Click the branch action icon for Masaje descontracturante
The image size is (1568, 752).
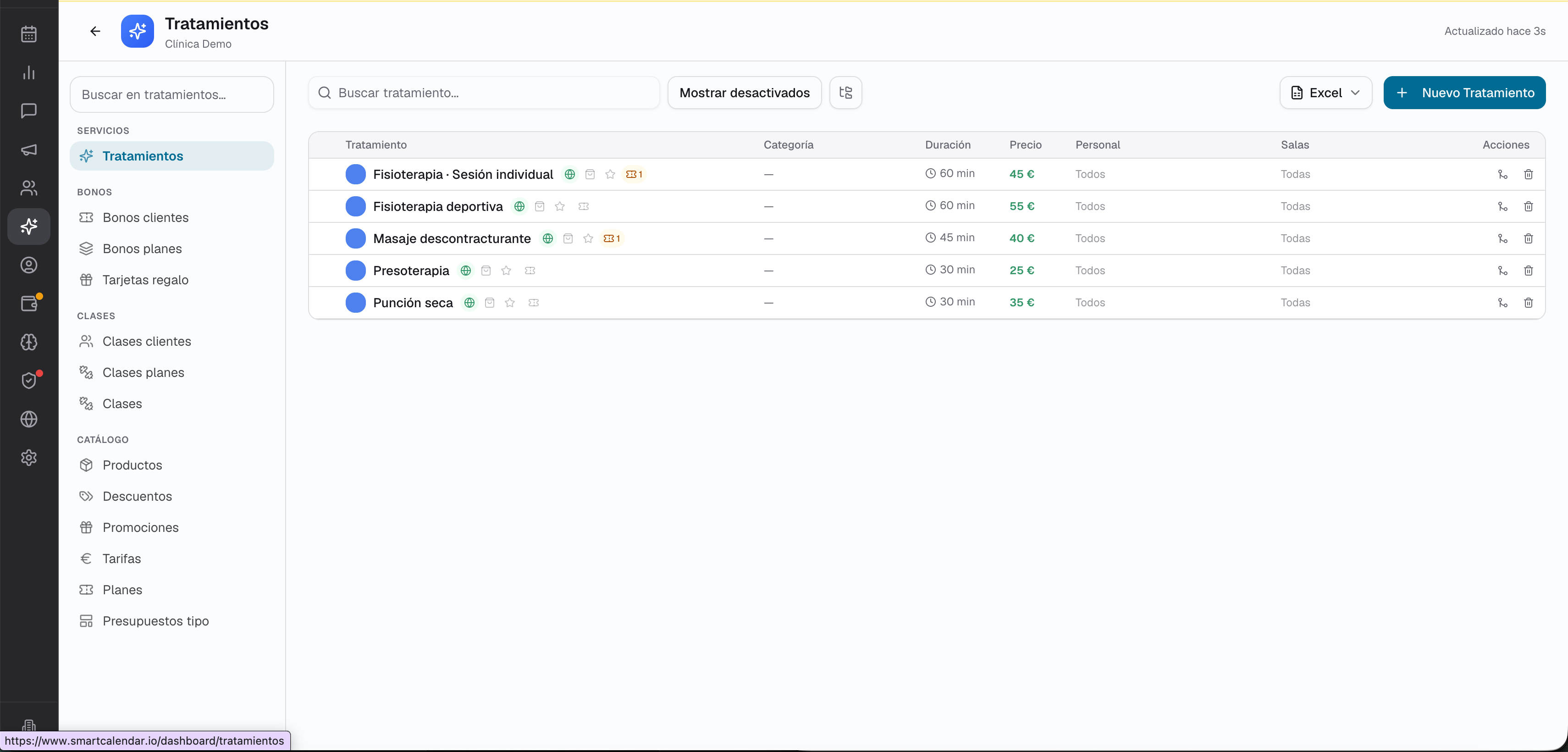tap(1503, 239)
